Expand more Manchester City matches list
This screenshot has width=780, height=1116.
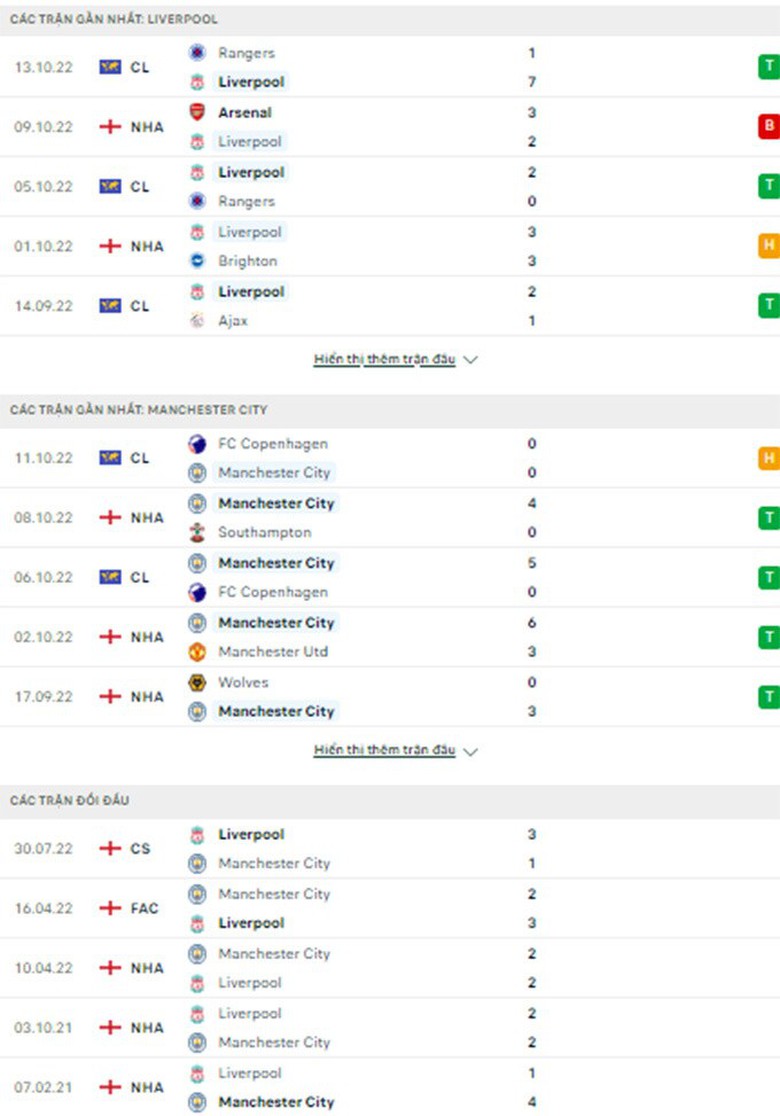(385, 750)
